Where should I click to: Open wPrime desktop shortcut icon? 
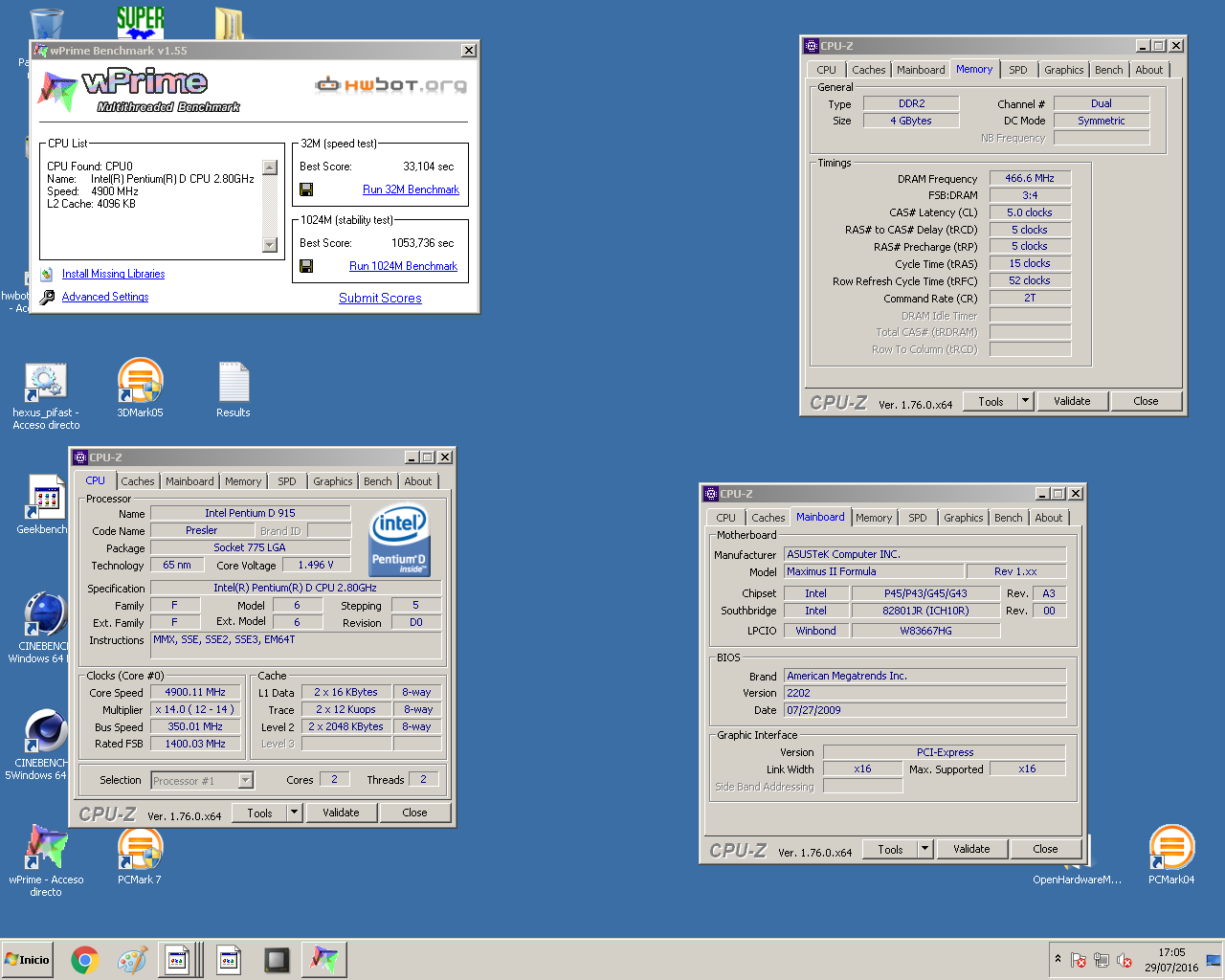click(46, 859)
